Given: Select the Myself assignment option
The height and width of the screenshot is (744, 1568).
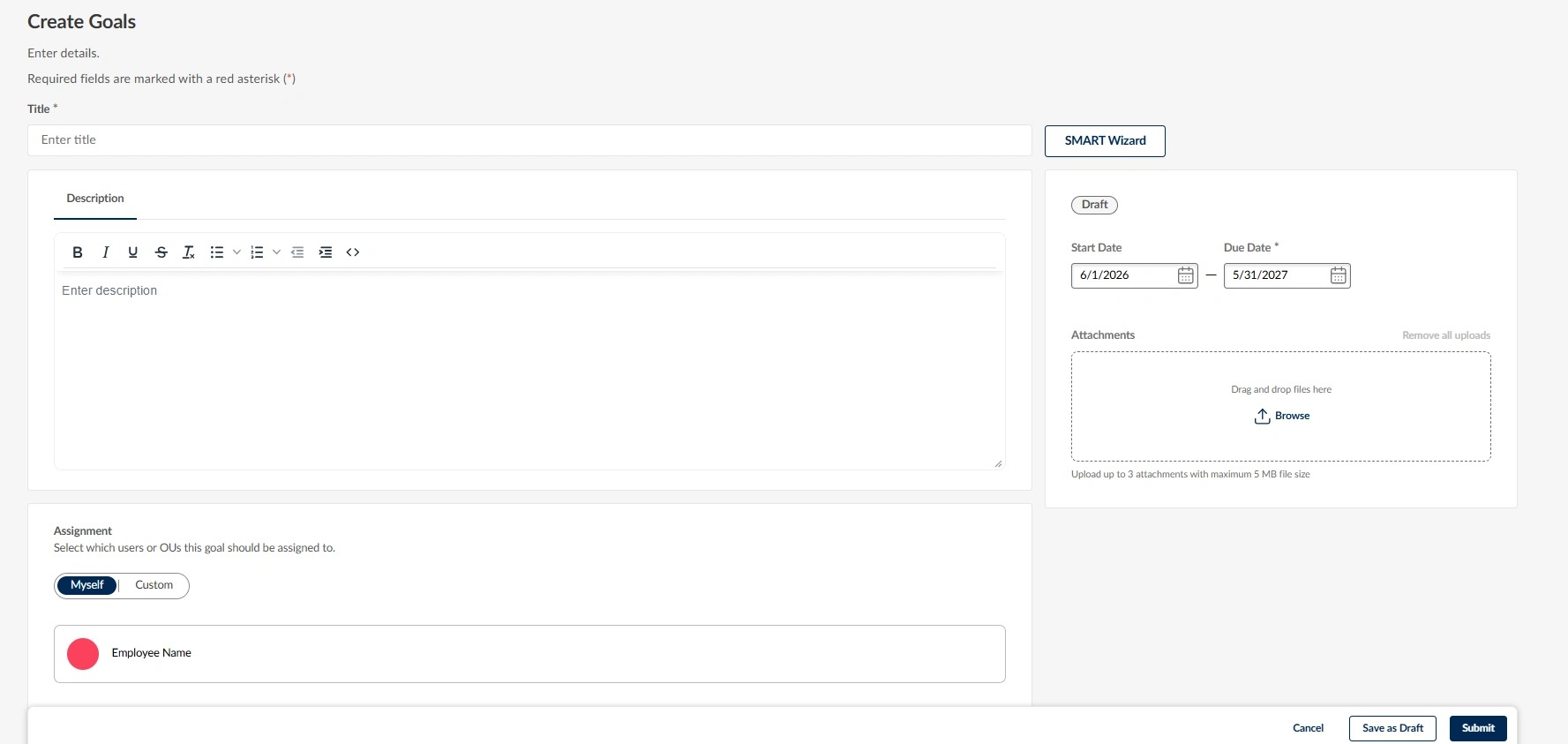Looking at the screenshot, I should (x=86, y=585).
